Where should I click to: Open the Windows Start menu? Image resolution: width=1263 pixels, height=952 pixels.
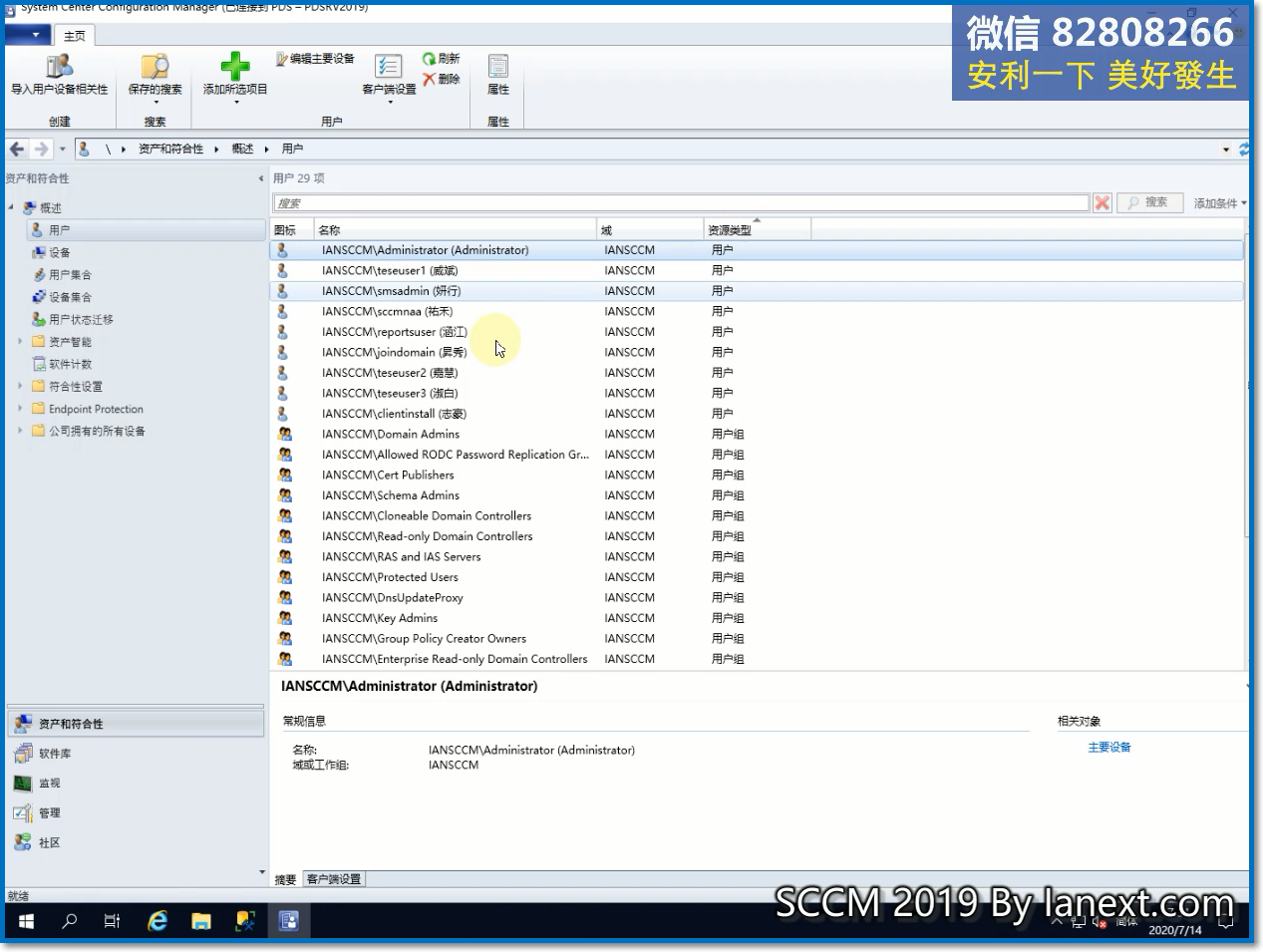point(26,921)
